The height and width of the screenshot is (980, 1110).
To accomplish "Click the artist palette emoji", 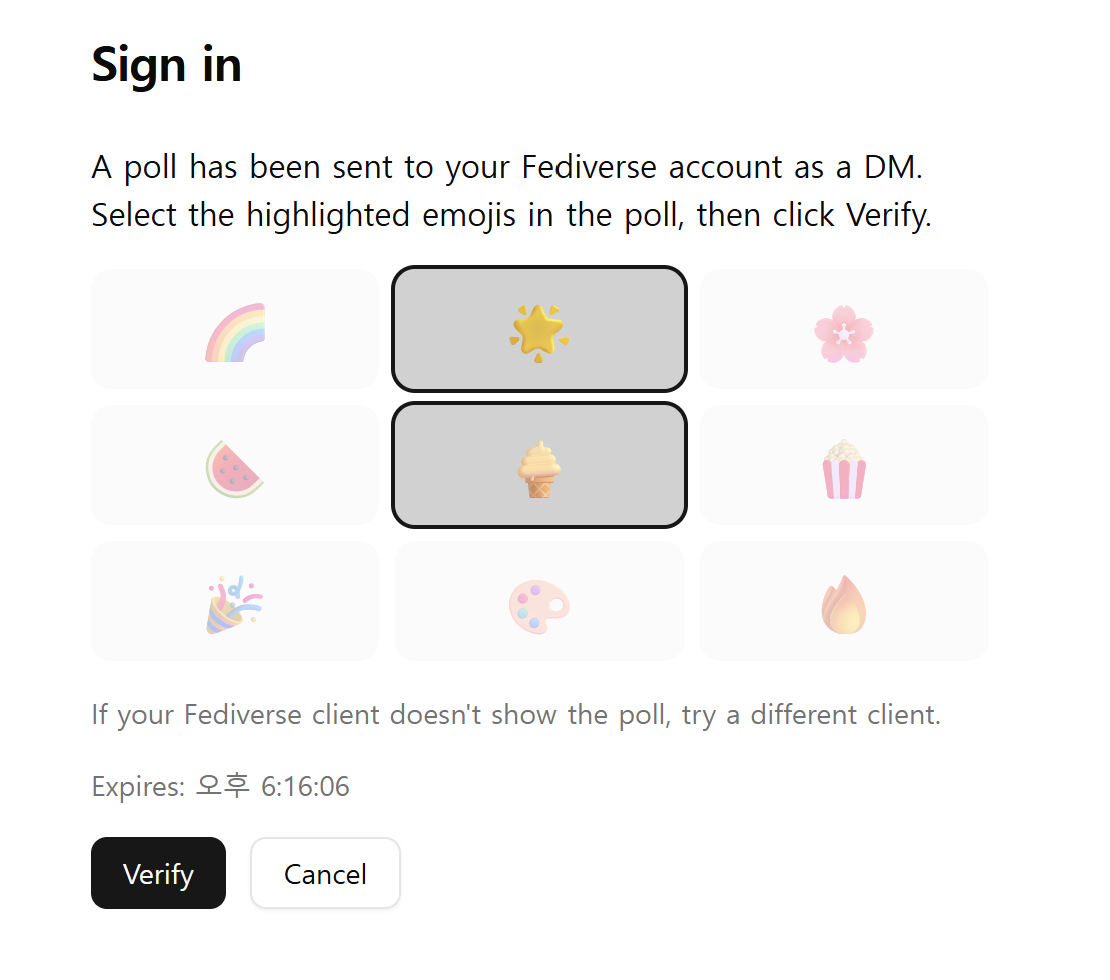I will tap(539, 602).
